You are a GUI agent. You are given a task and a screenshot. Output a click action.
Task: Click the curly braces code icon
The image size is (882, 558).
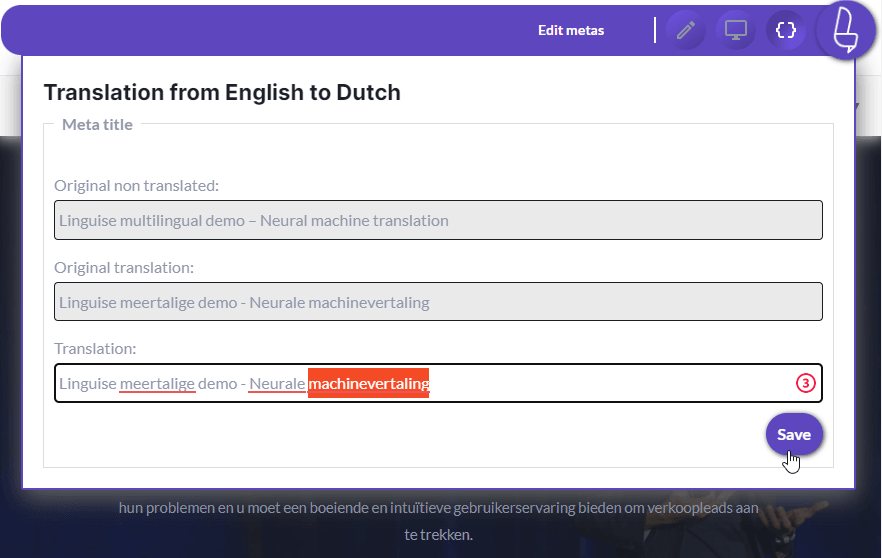tap(786, 30)
